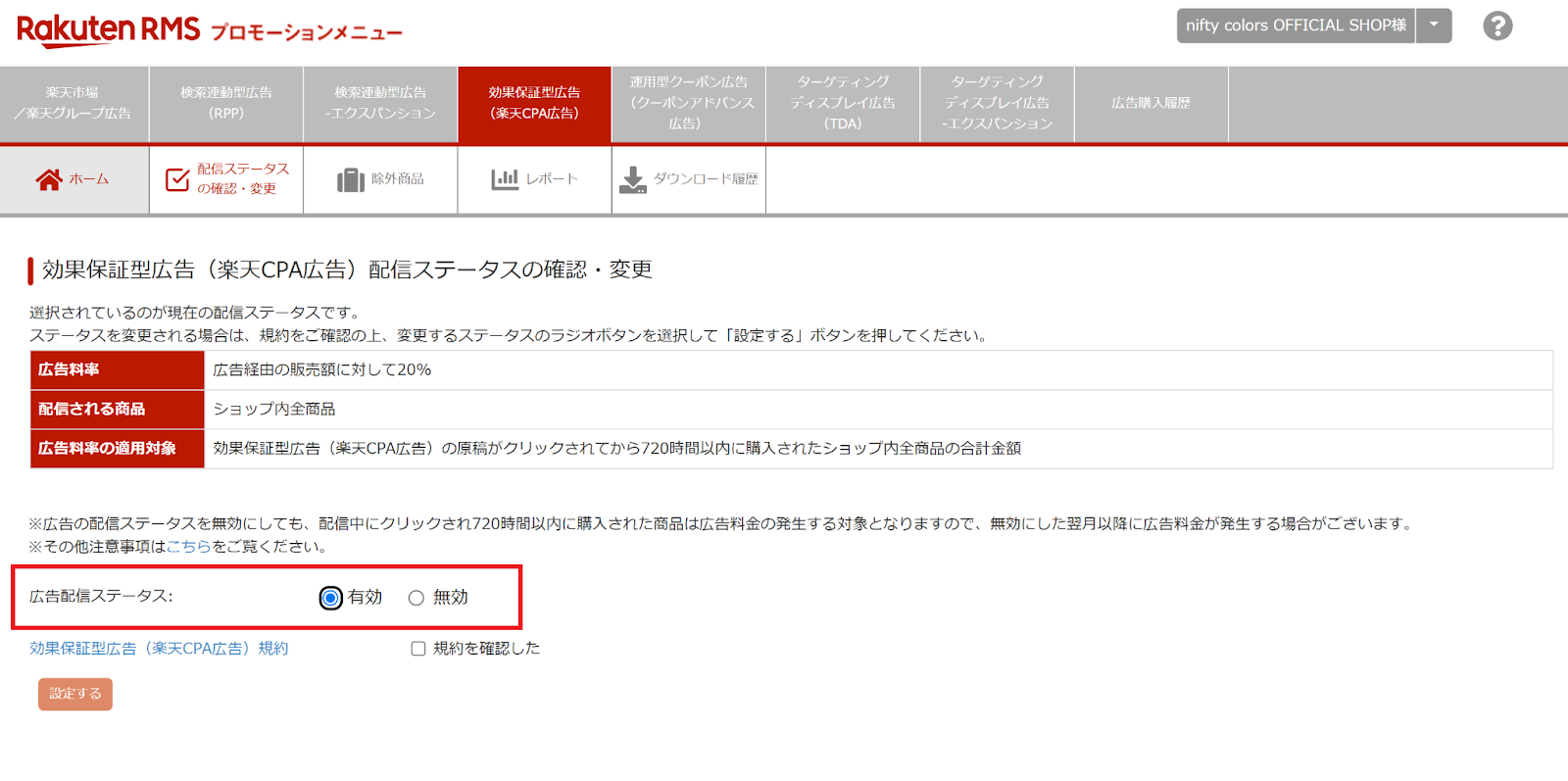This screenshot has height=781, width=1568.
Task: Click the nifty colors OFFICIAL SHOP name button
Action: point(1295,25)
